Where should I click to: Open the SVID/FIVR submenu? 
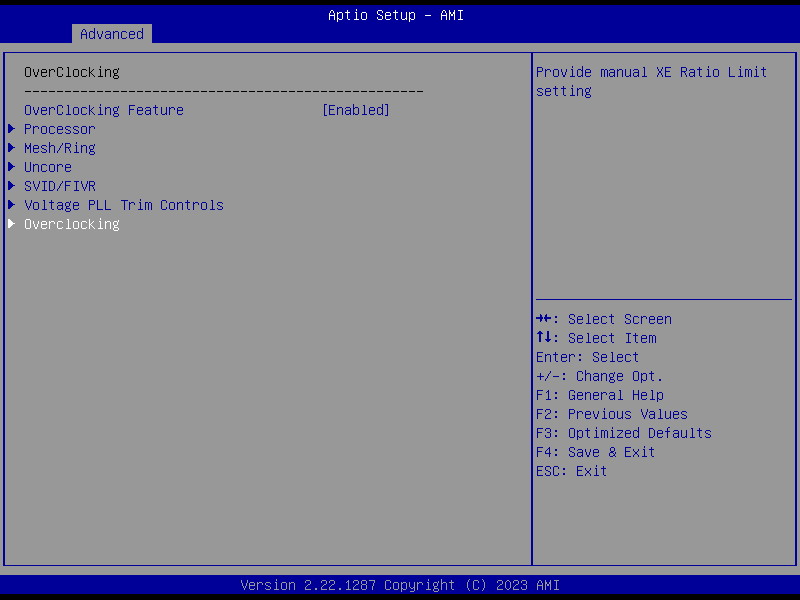(60, 186)
